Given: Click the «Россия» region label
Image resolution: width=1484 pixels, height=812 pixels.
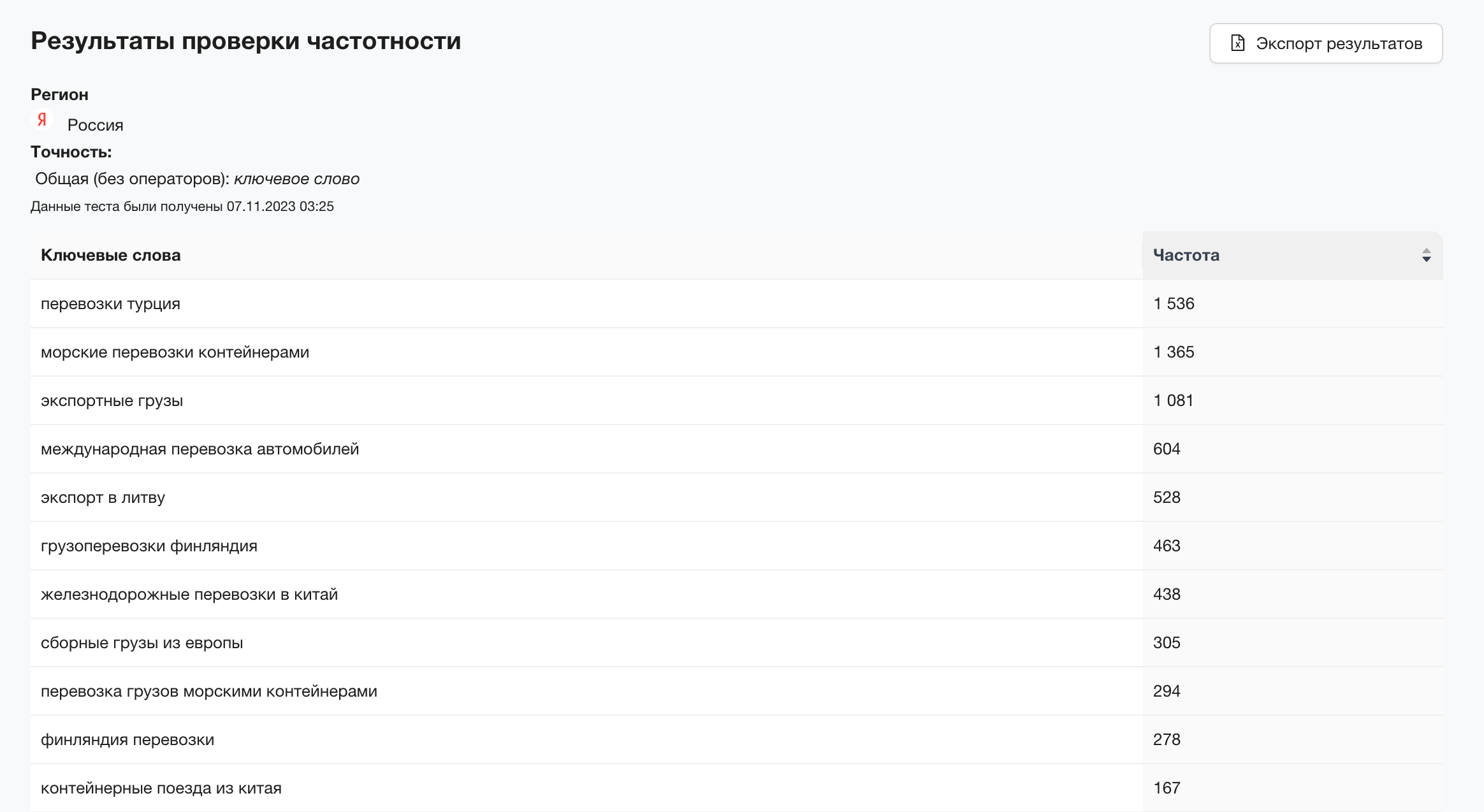Looking at the screenshot, I should click(x=96, y=126).
